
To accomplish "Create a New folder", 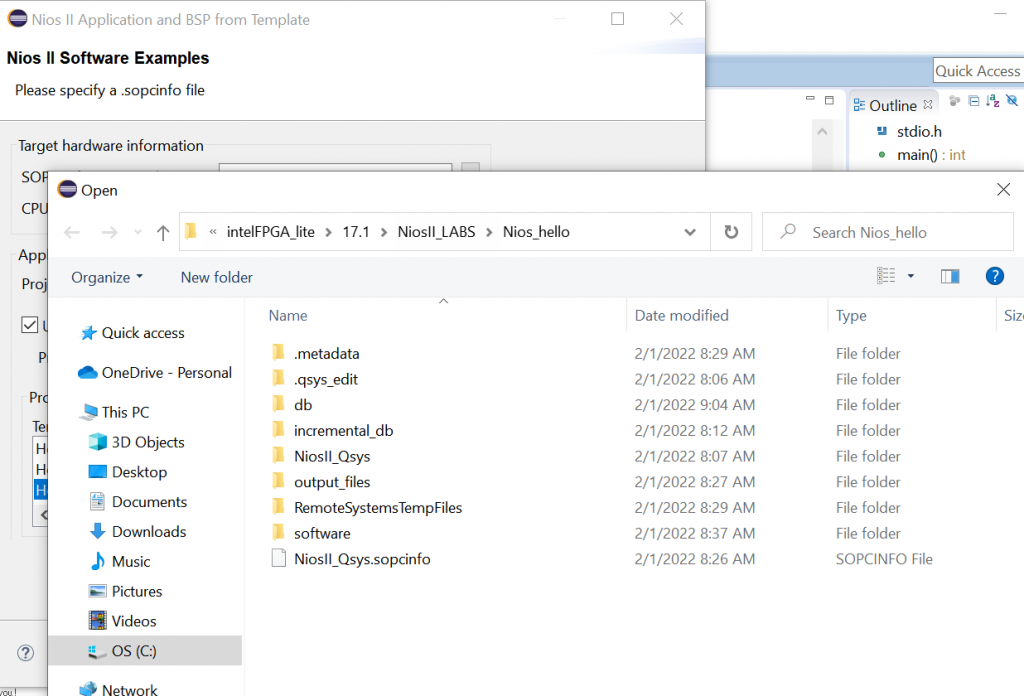I will [216, 277].
